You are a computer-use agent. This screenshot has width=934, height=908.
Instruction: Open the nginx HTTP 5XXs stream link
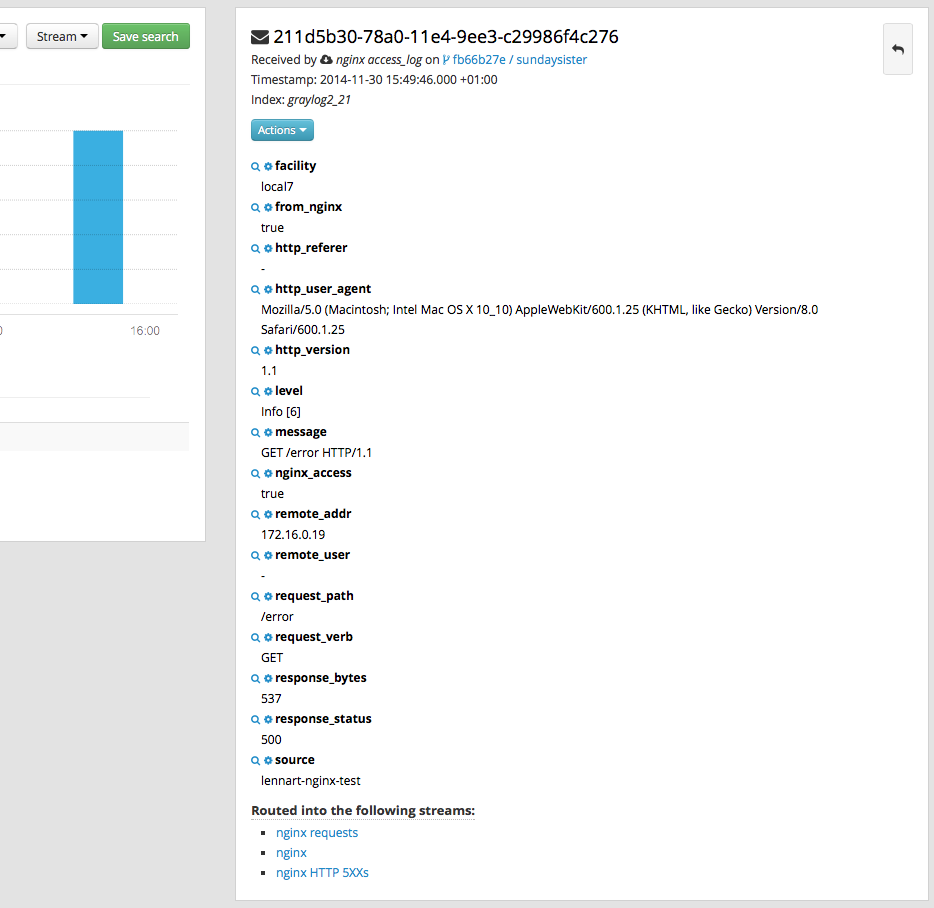[322, 873]
